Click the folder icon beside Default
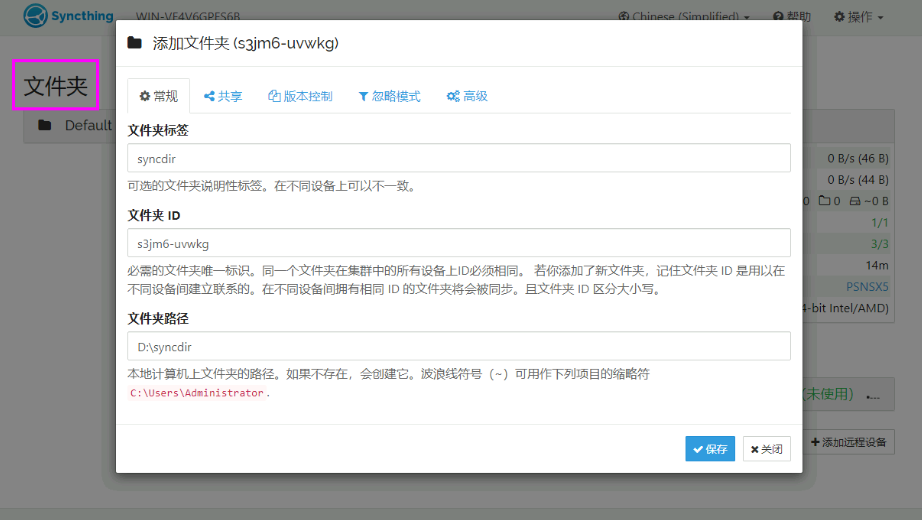This screenshot has width=922, height=520. coord(44,126)
